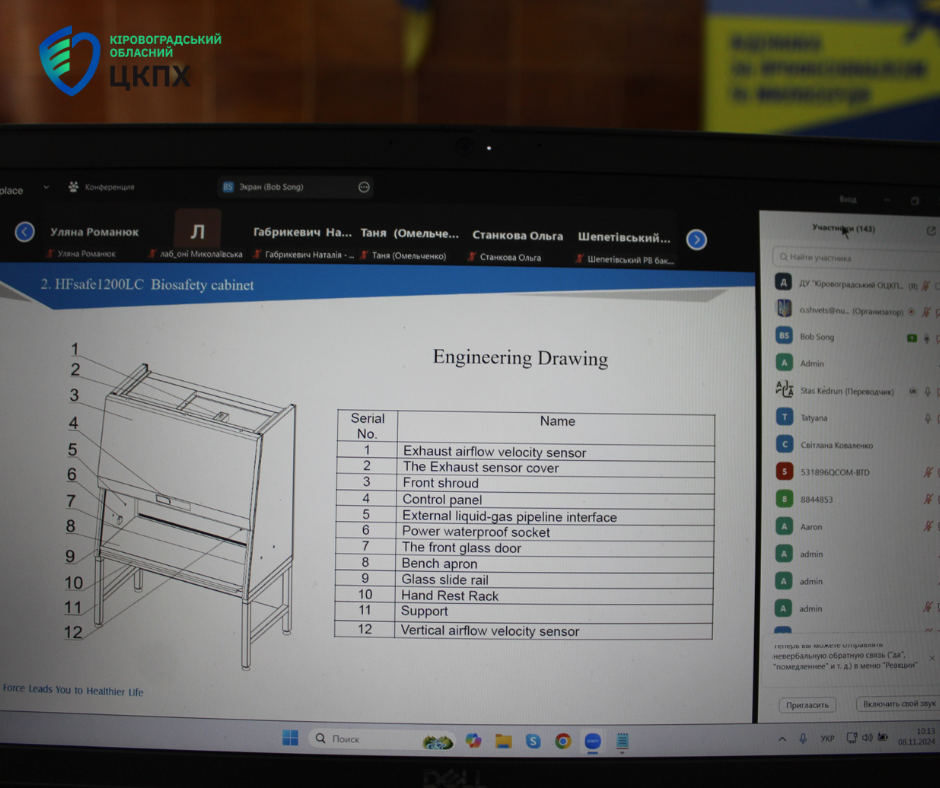This screenshot has width=940, height=788.
Task: Open Google Chrome from the taskbar
Action: click(563, 741)
